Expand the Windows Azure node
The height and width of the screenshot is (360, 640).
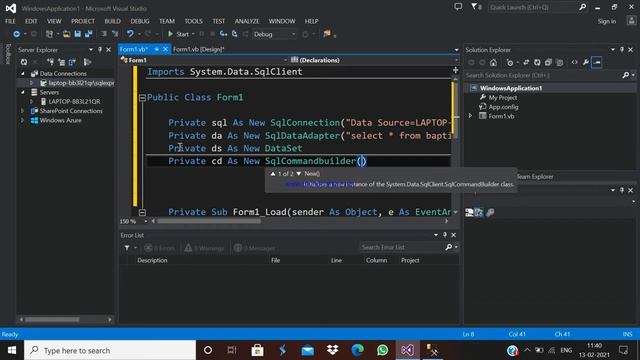23,120
